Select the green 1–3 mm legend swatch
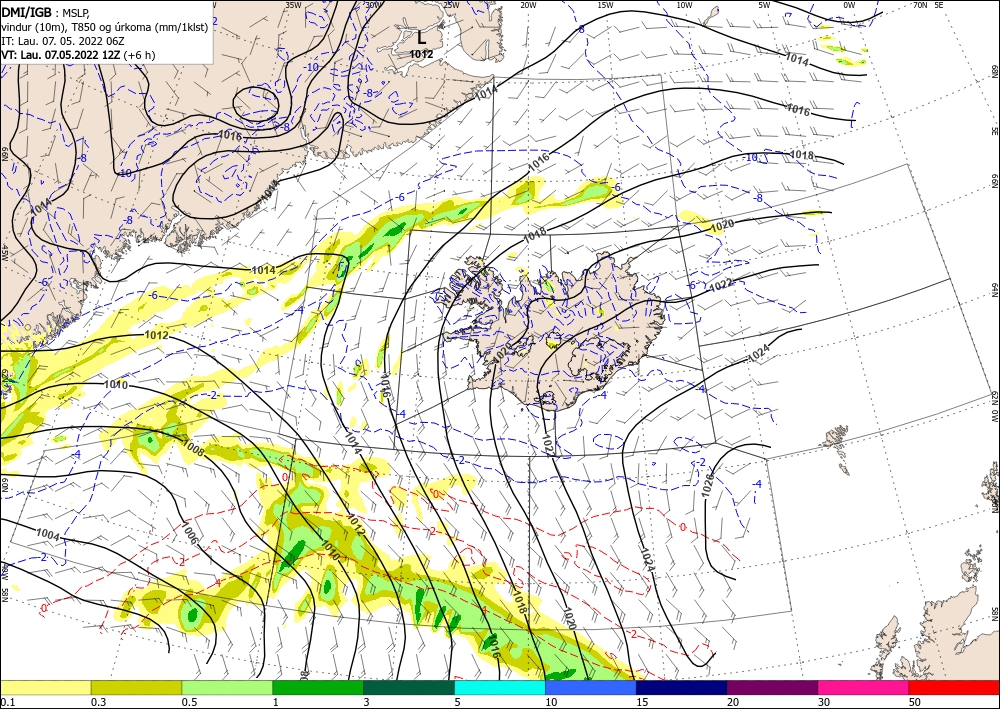Image resolution: width=1000 pixels, height=709 pixels. (318, 687)
